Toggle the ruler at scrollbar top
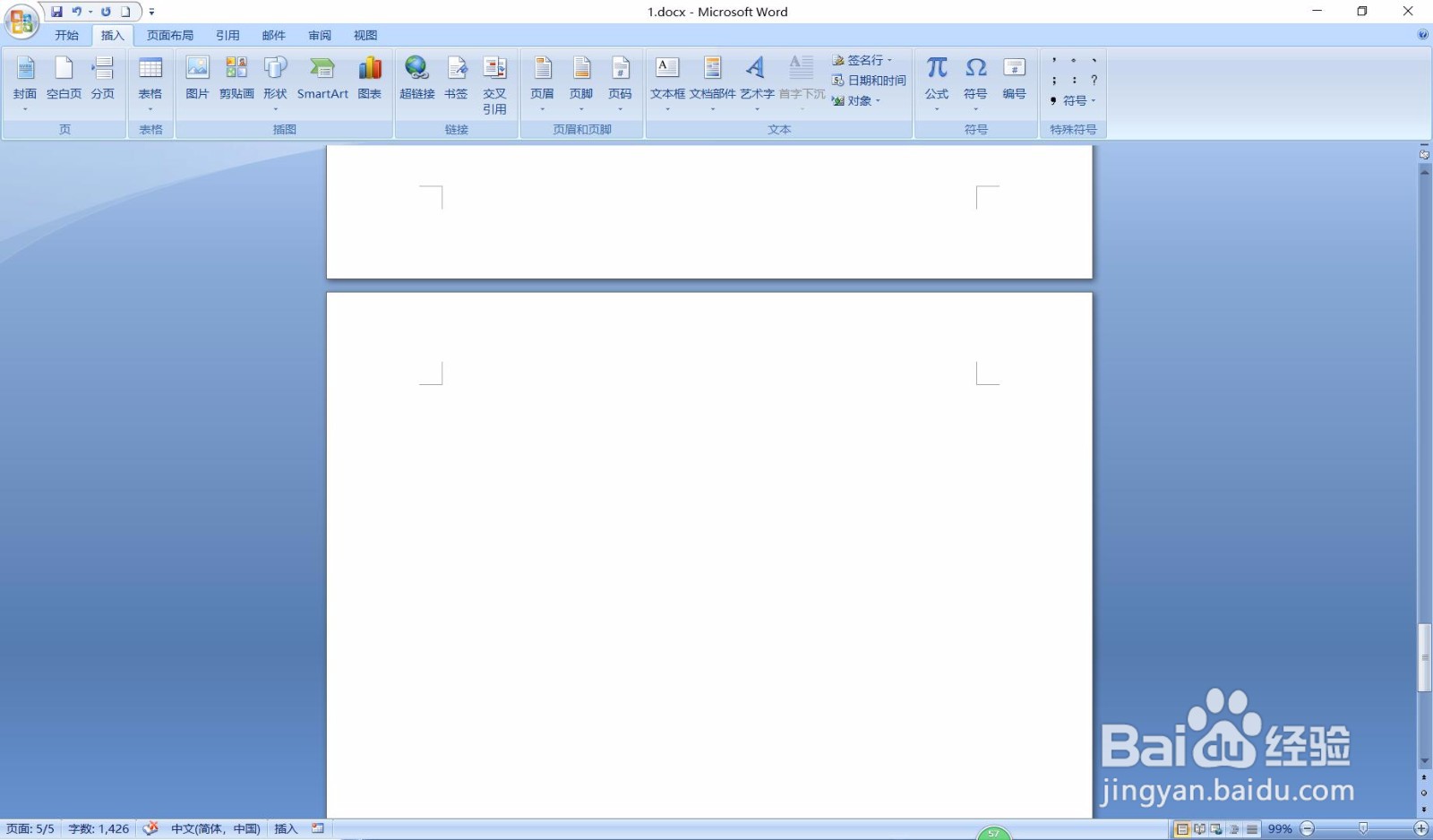1433x840 pixels. [x=1424, y=154]
